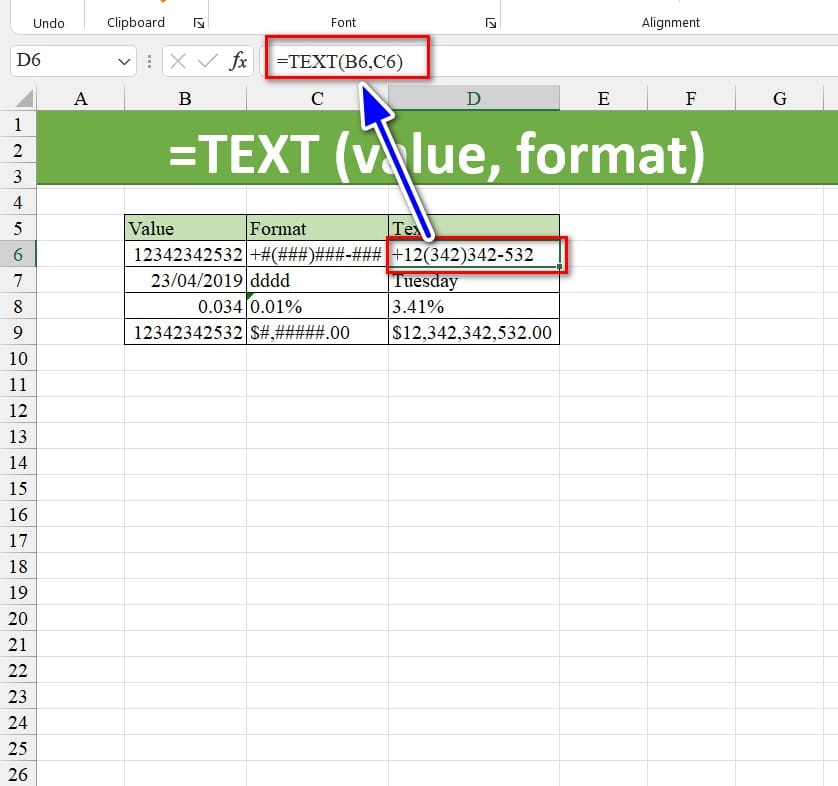Viewport: 838px width, 786px height.
Task: Click the Enter checkmark icon in formula bar
Action: point(208,62)
